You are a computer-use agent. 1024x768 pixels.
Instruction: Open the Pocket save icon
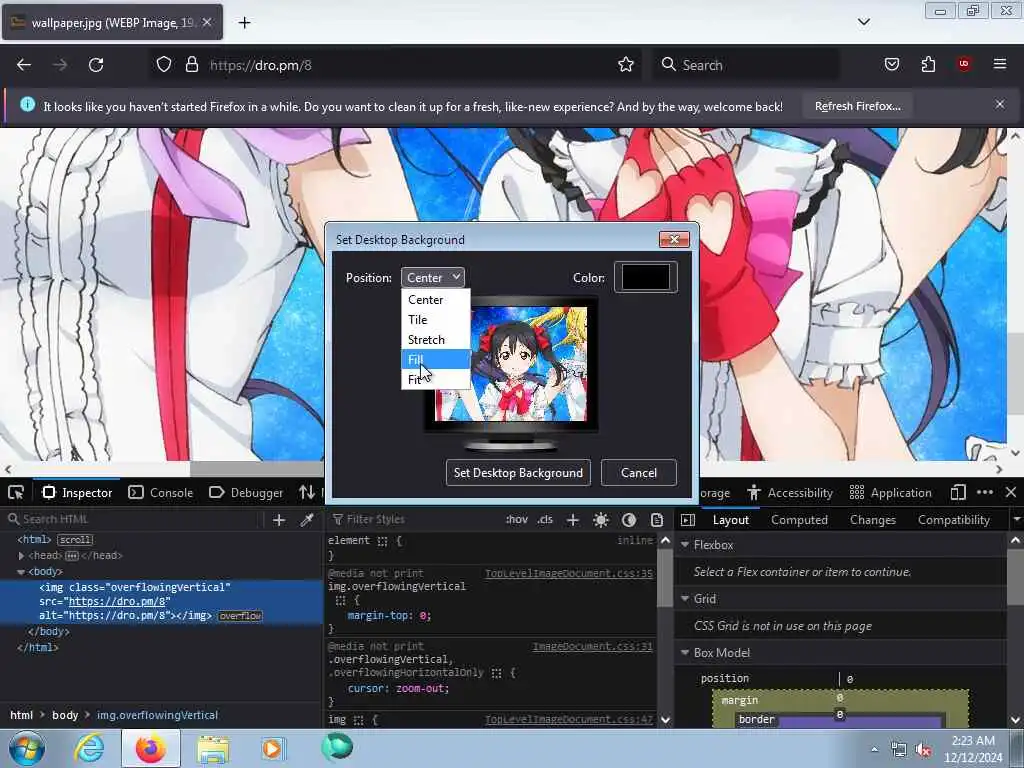891,65
